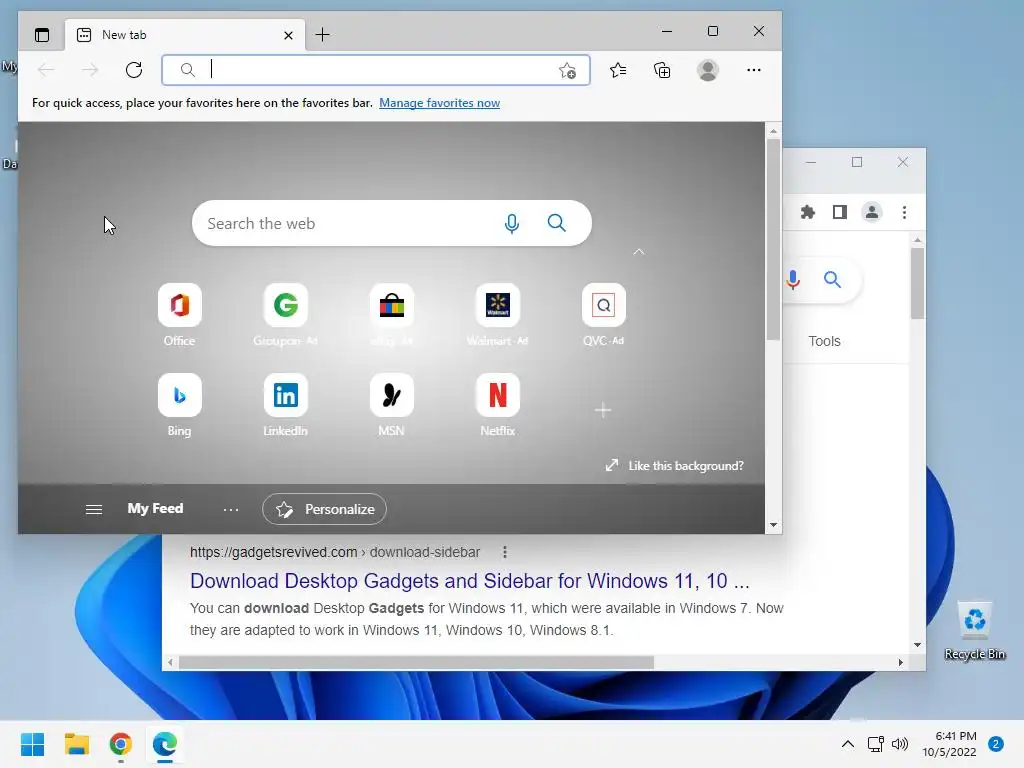The width and height of the screenshot is (1024, 768).
Task: Click the Personalize button
Action: (325, 509)
